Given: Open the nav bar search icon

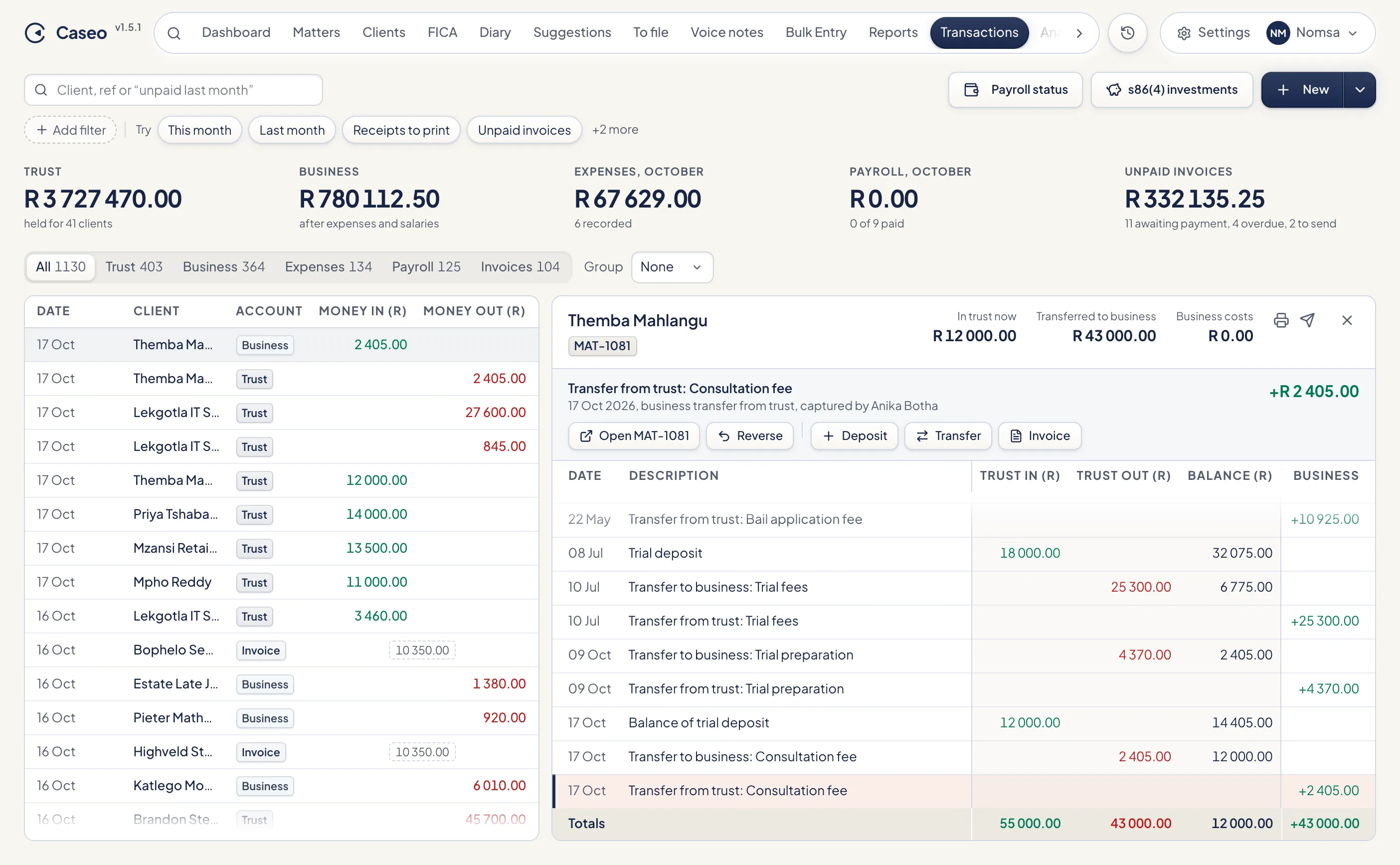Looking at the screenshot, I should click(174, 33).
